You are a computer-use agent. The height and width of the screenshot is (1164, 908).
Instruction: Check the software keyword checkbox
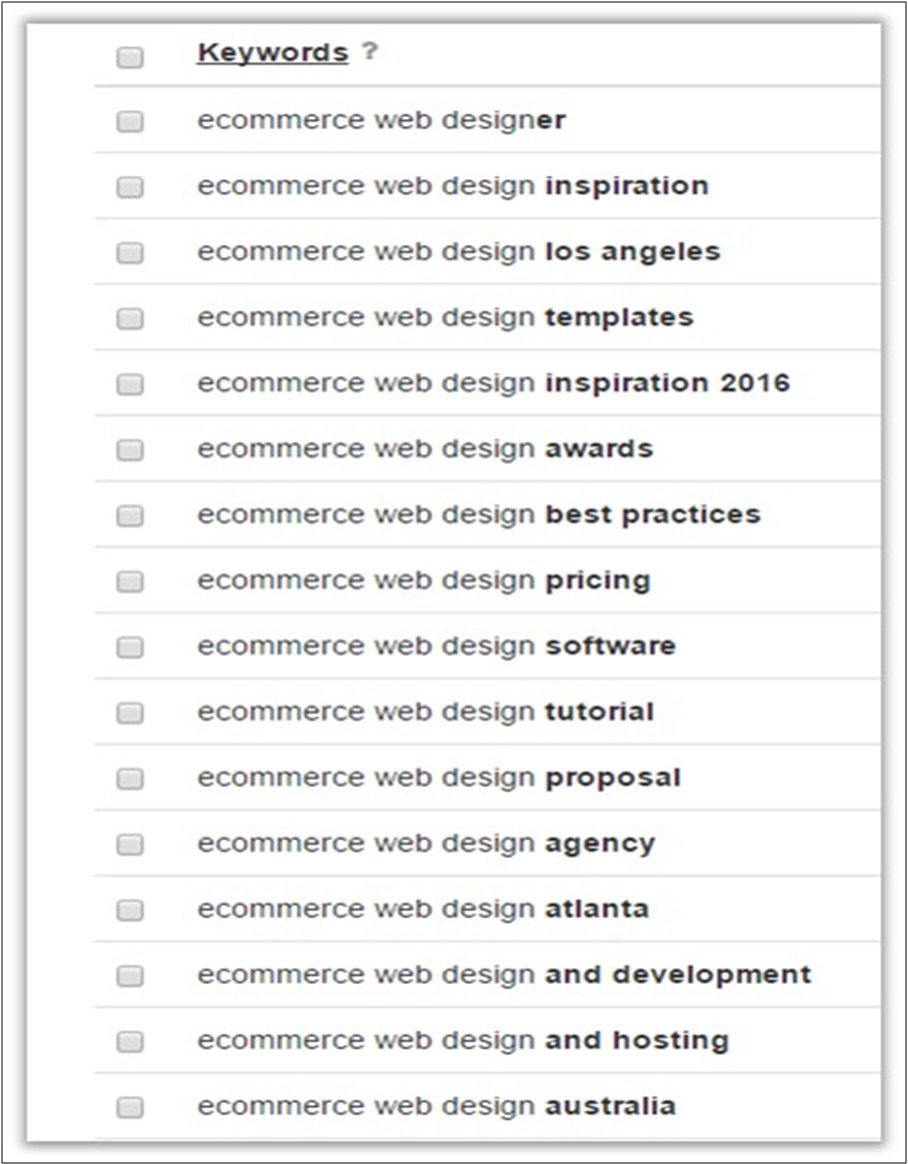[130, 648]
